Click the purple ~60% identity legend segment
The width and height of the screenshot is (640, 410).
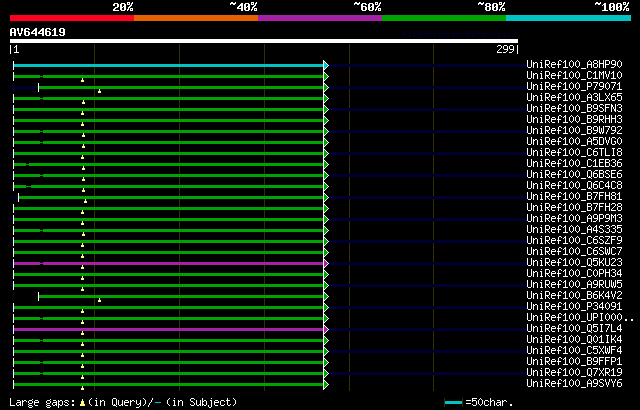(320, 18)
